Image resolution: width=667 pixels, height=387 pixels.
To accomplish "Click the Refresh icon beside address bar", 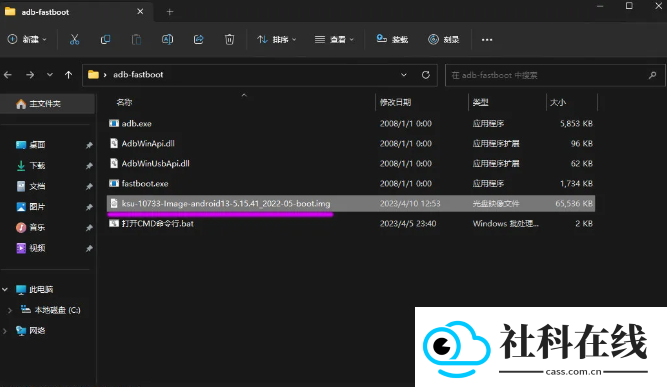I will (425, 75).
